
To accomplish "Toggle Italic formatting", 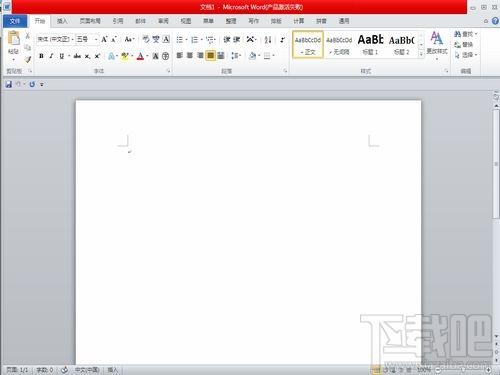I will [x=51, y=56].
